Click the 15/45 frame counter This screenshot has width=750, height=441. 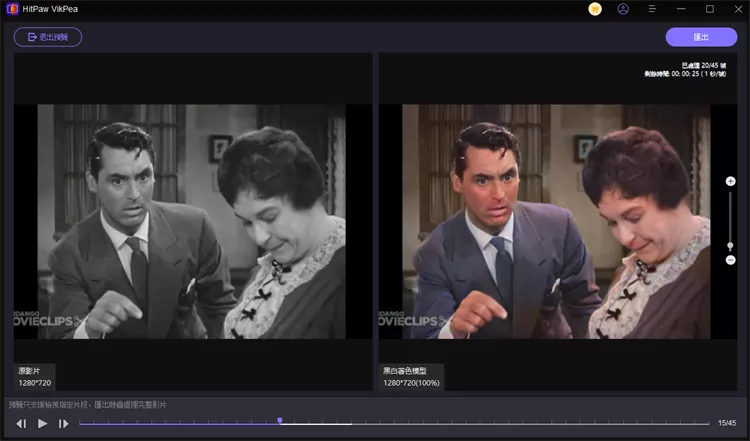pyautogui.click(x=727, y=424)
